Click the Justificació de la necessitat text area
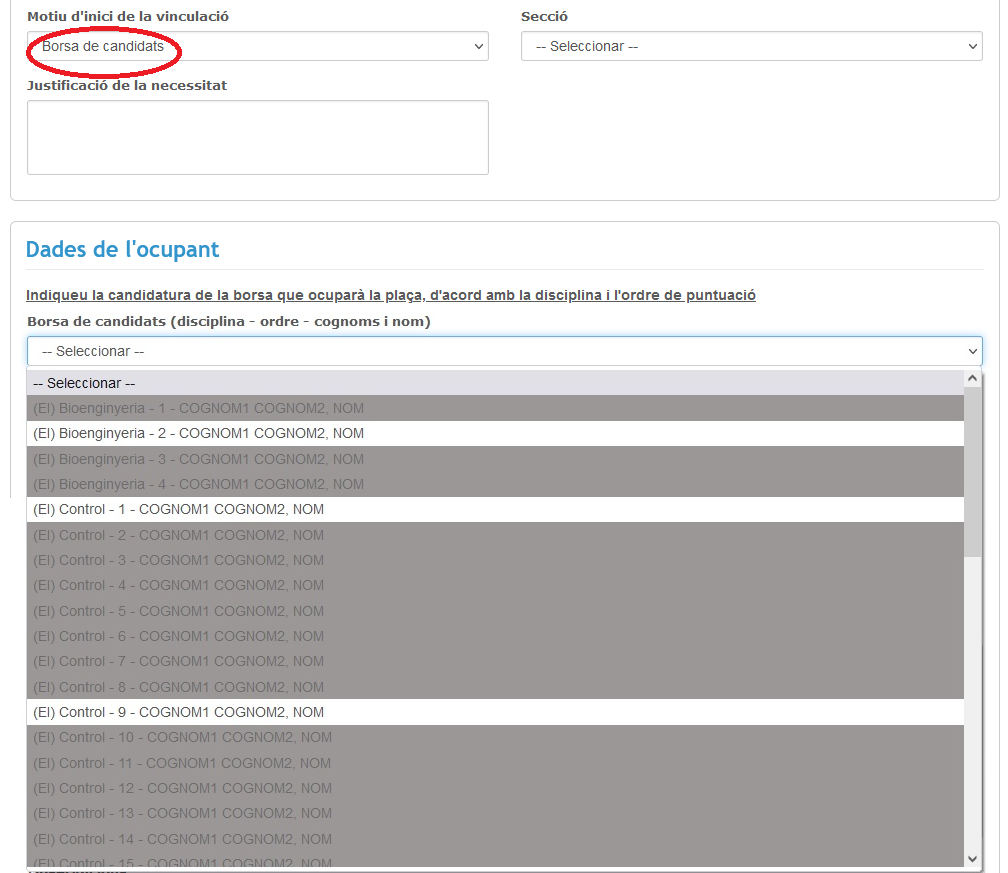1008x873 pixels. point(257,137)
